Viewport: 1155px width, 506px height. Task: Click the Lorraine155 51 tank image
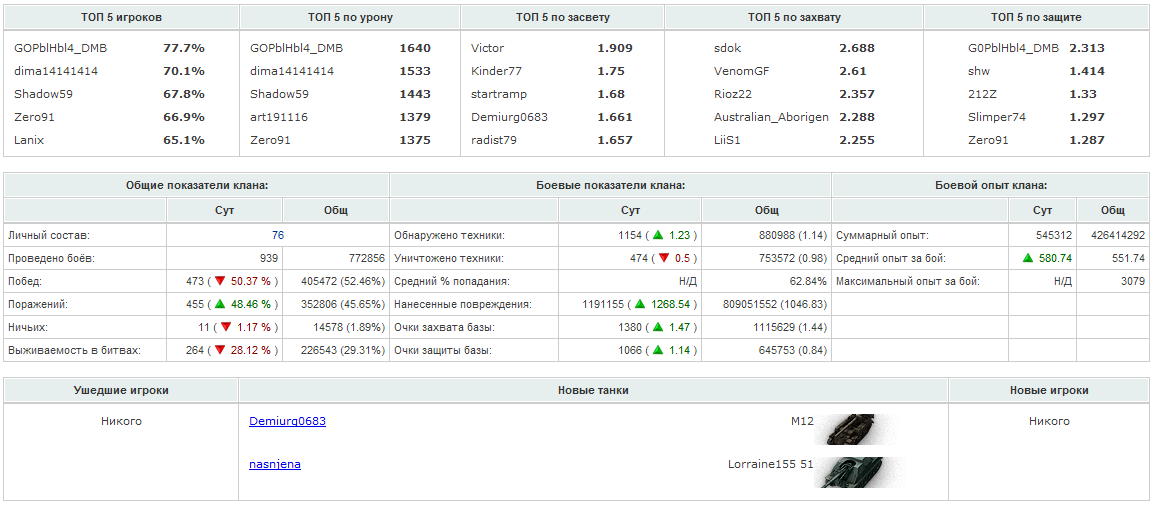pos(850,471)
